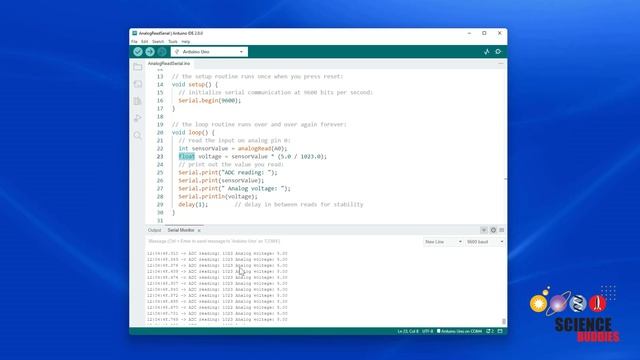Click the Serial.print(sensorValue); line
Image resolution: width=640 pixels, height=360 pixels.
(221, 180)
